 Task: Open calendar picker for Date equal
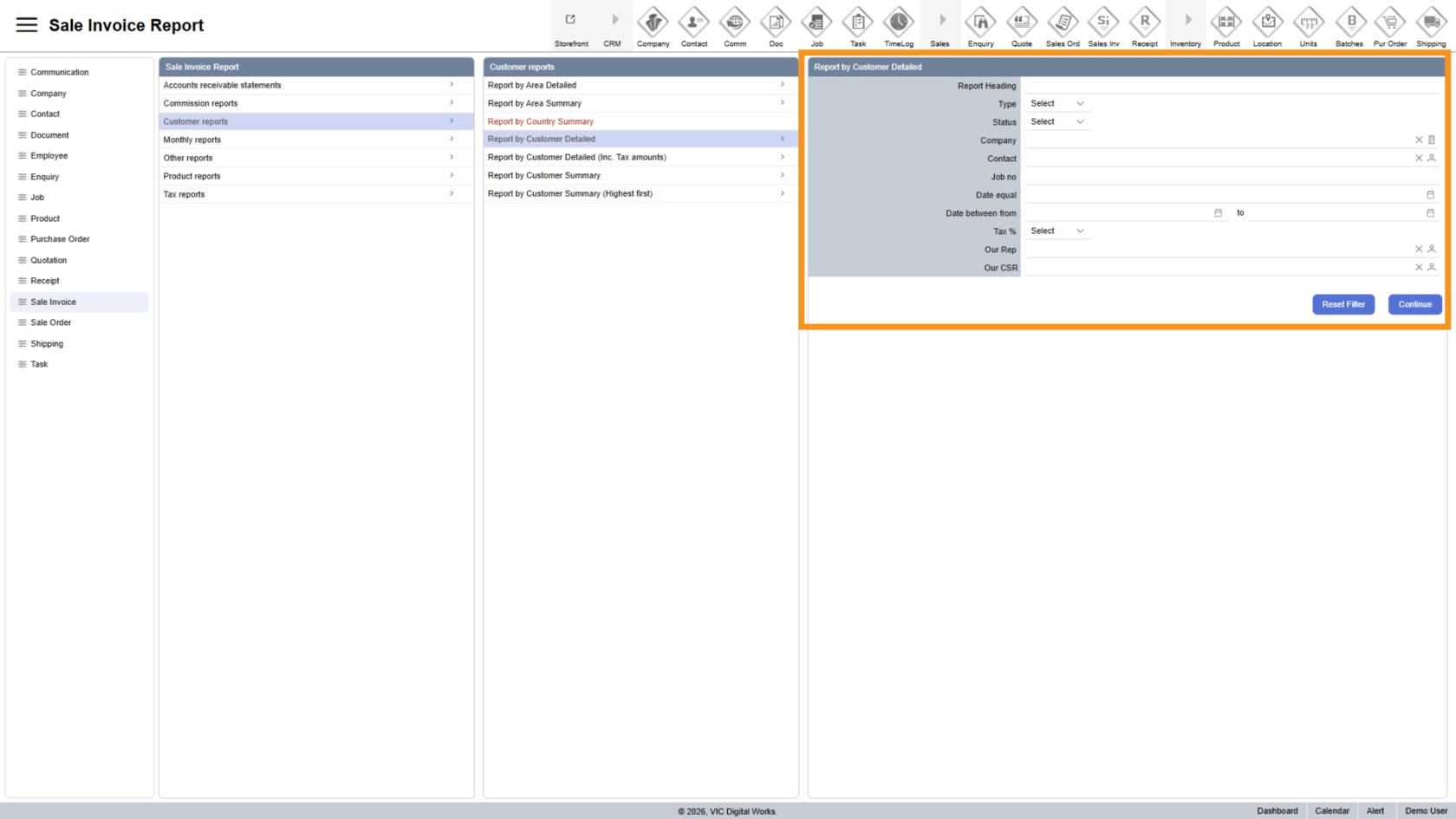pos(1430,195)
